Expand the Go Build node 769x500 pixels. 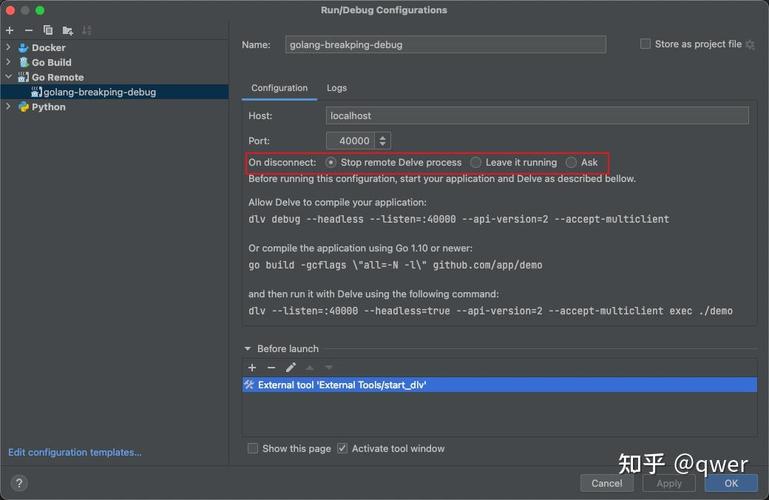point(8,62)
